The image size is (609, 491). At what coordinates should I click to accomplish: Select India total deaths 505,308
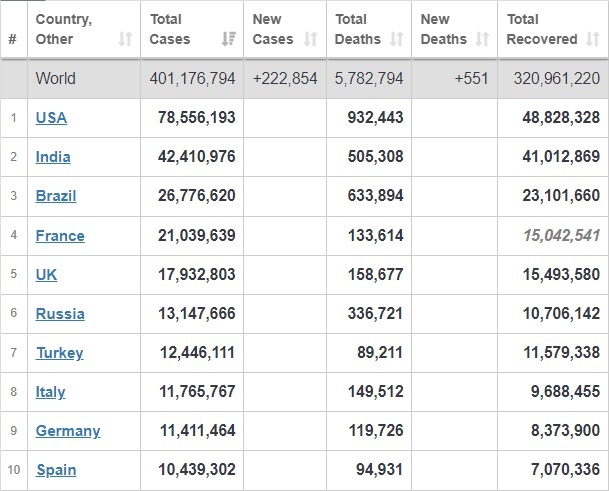pos(376,157)
